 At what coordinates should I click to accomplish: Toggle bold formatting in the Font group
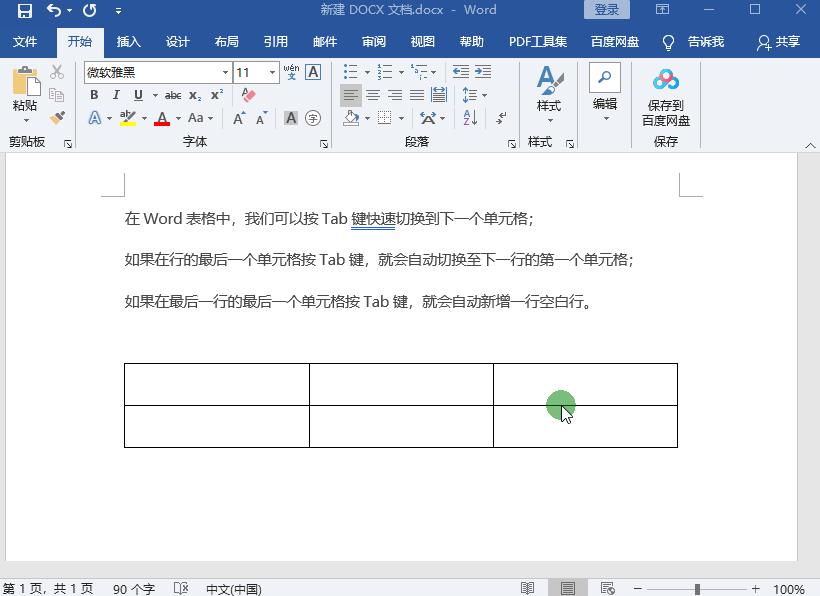(x=94, y=94)
